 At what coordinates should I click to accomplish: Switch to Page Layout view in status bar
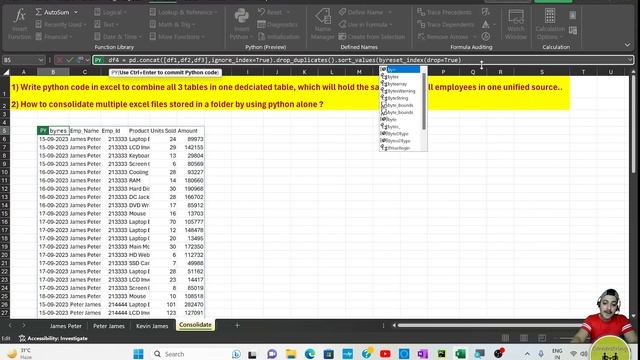[x=524, y=338]
